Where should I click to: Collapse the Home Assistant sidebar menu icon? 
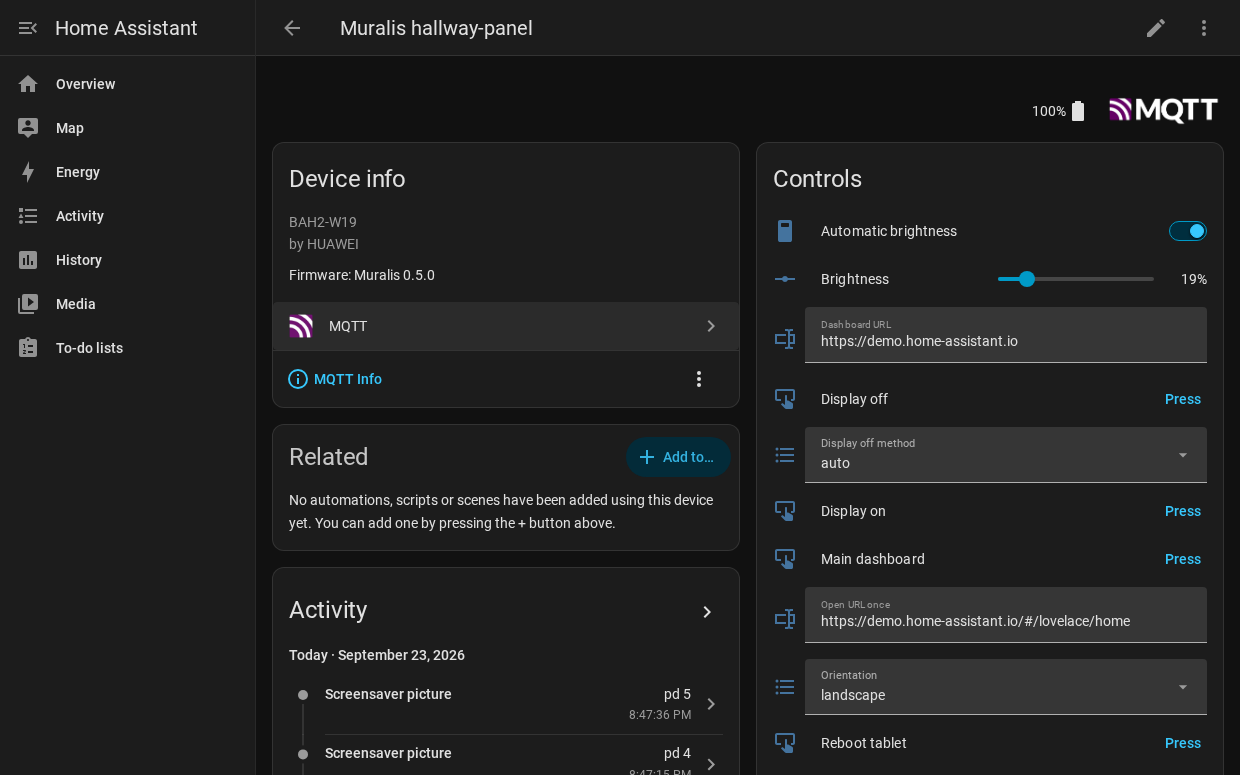pyautogui.click(x=28, y=28)
